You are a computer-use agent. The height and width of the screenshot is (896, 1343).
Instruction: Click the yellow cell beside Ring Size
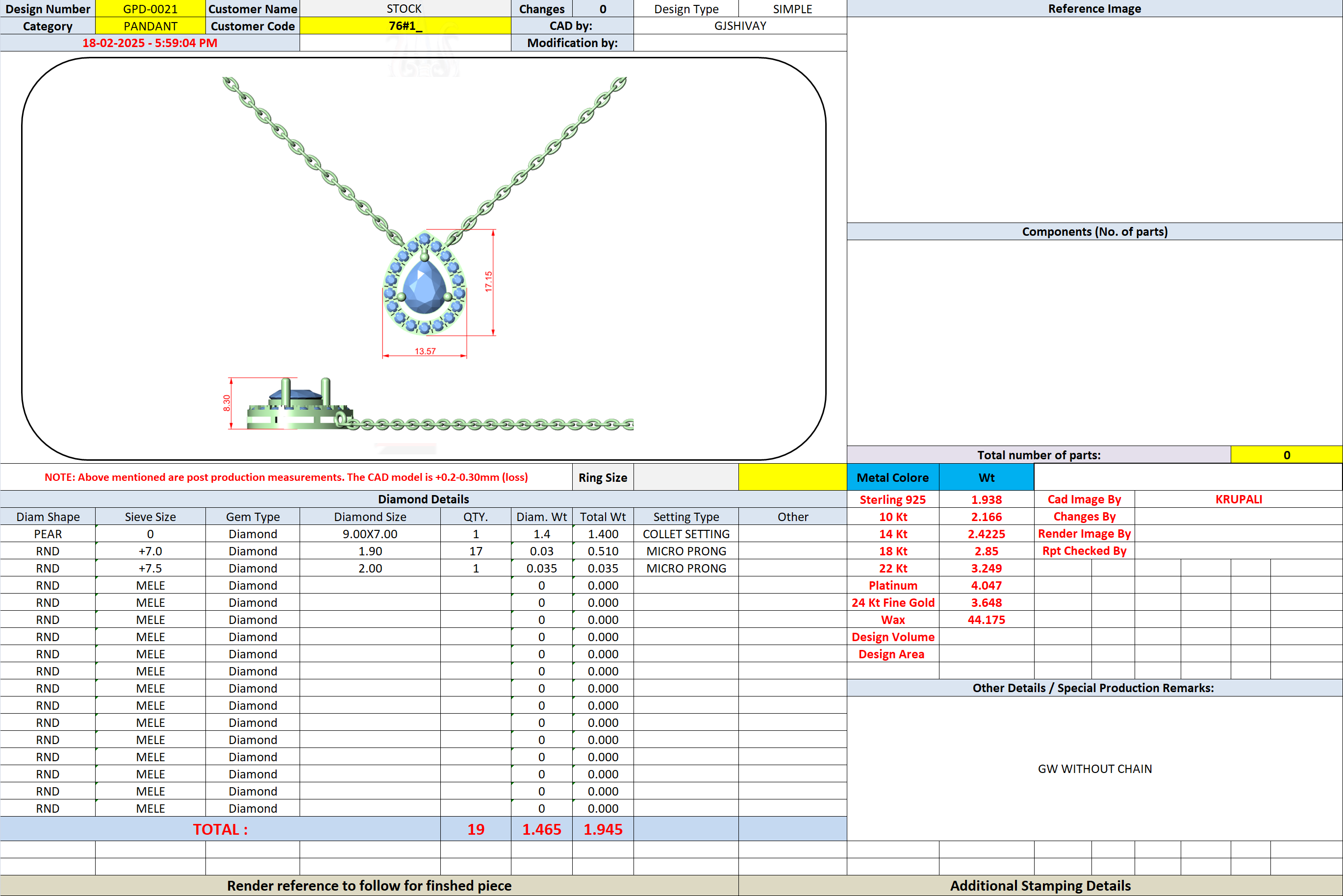(x=792, y=477)
